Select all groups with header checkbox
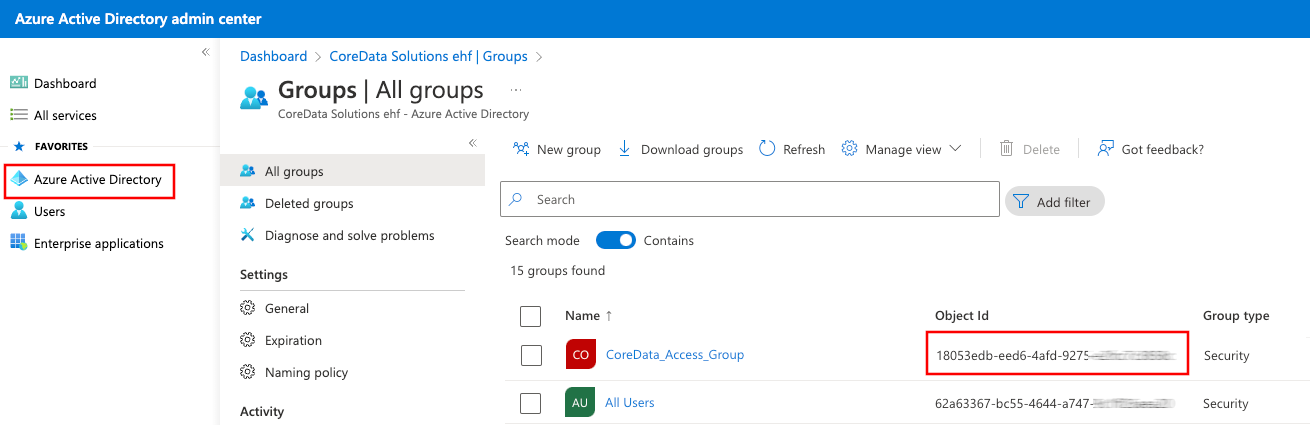 click(531, 316)
